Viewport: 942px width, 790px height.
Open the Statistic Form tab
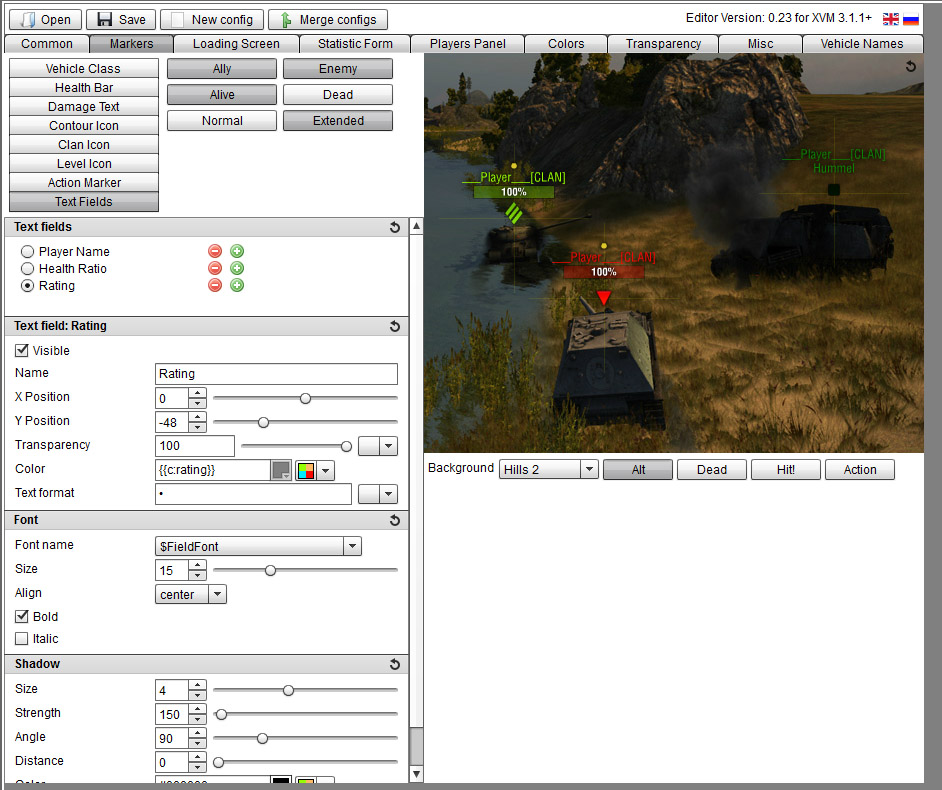pos(355,44)
